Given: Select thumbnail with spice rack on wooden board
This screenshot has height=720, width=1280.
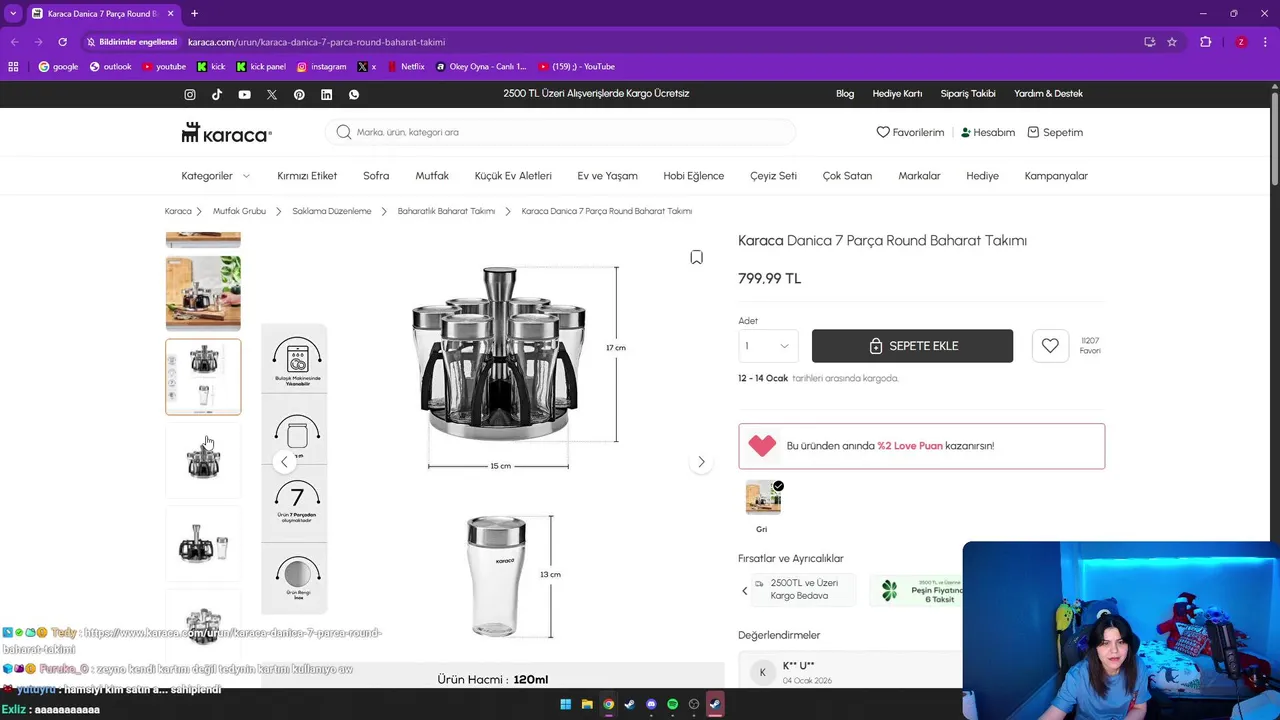Looking at the screenshot, I should (203, 293).
